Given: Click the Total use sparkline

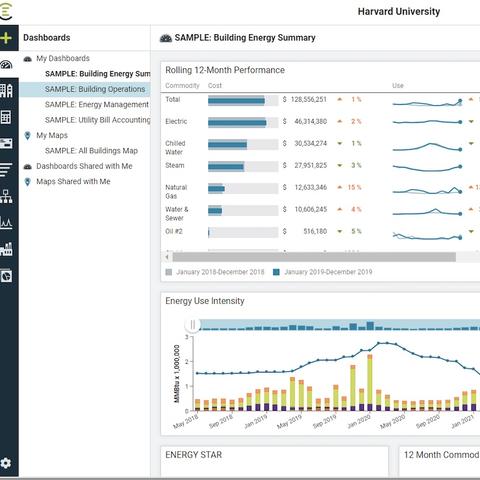Looking at the screenshot, I should click(427, 103).
